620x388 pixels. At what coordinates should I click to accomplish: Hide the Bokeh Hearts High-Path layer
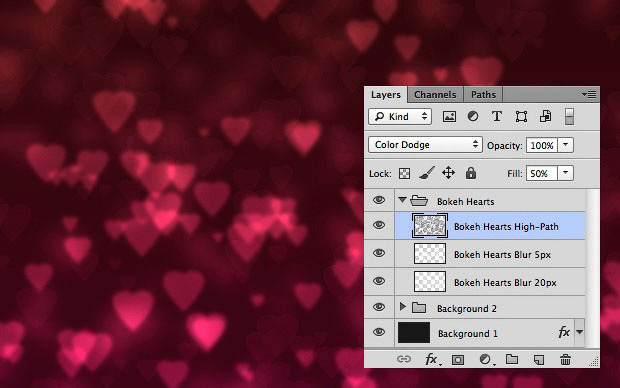[379, 225]
